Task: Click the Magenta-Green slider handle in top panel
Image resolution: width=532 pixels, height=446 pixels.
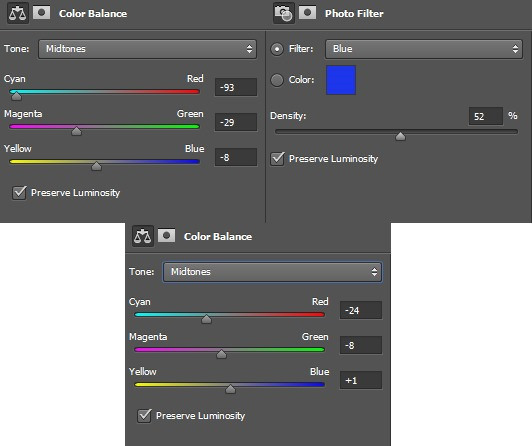Action: click(x=77, y=131)
